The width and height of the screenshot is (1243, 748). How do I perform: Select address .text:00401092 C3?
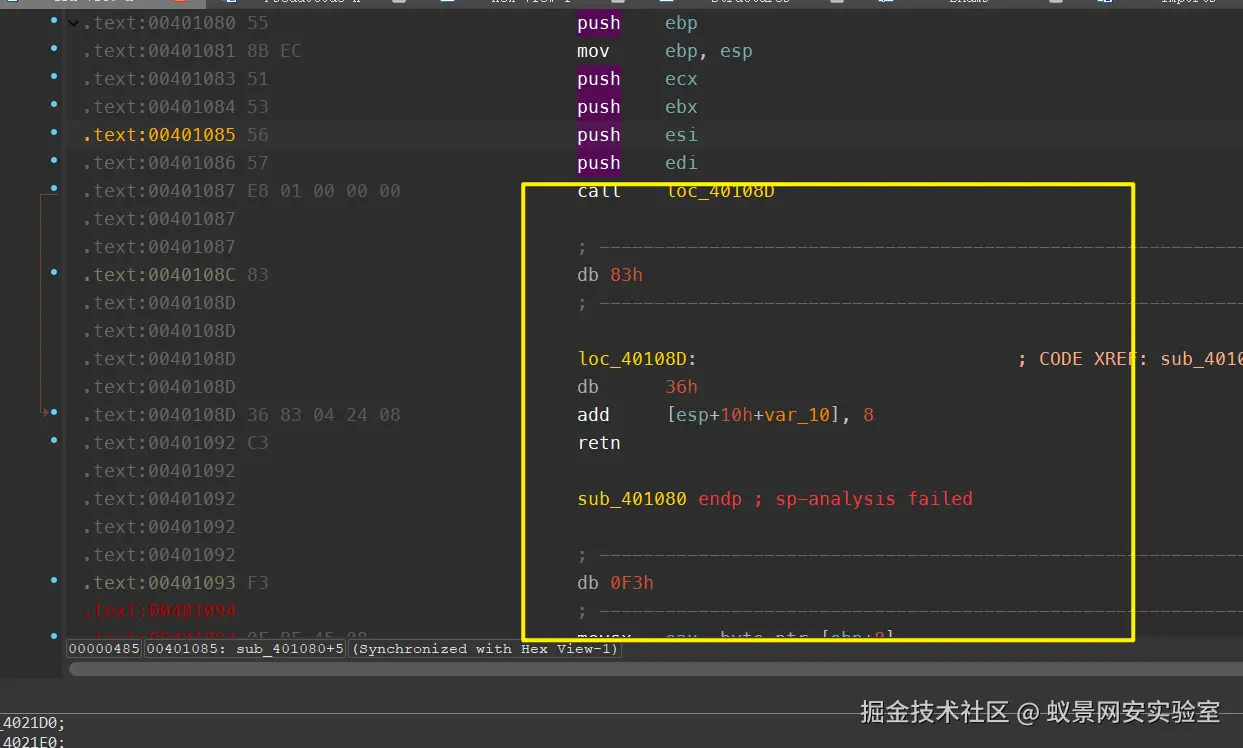coord(176,443)
